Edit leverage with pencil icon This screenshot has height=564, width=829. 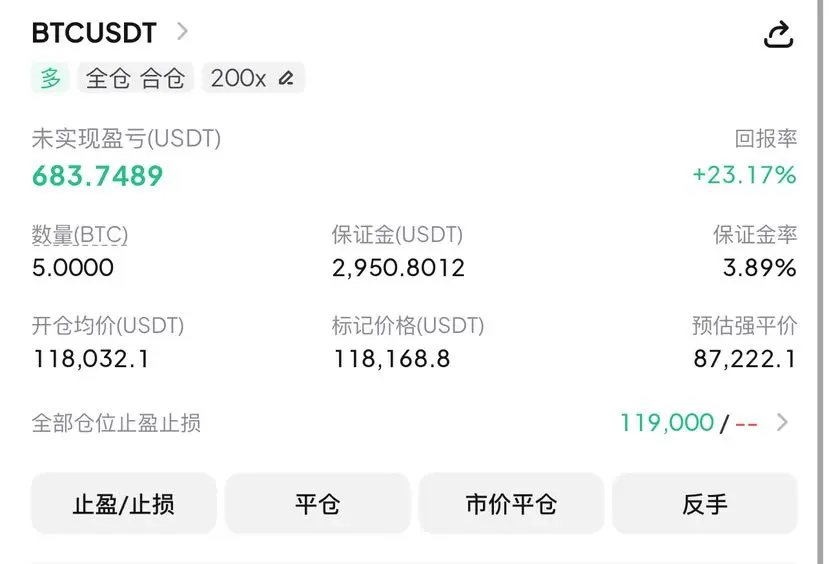coord(286,78)
